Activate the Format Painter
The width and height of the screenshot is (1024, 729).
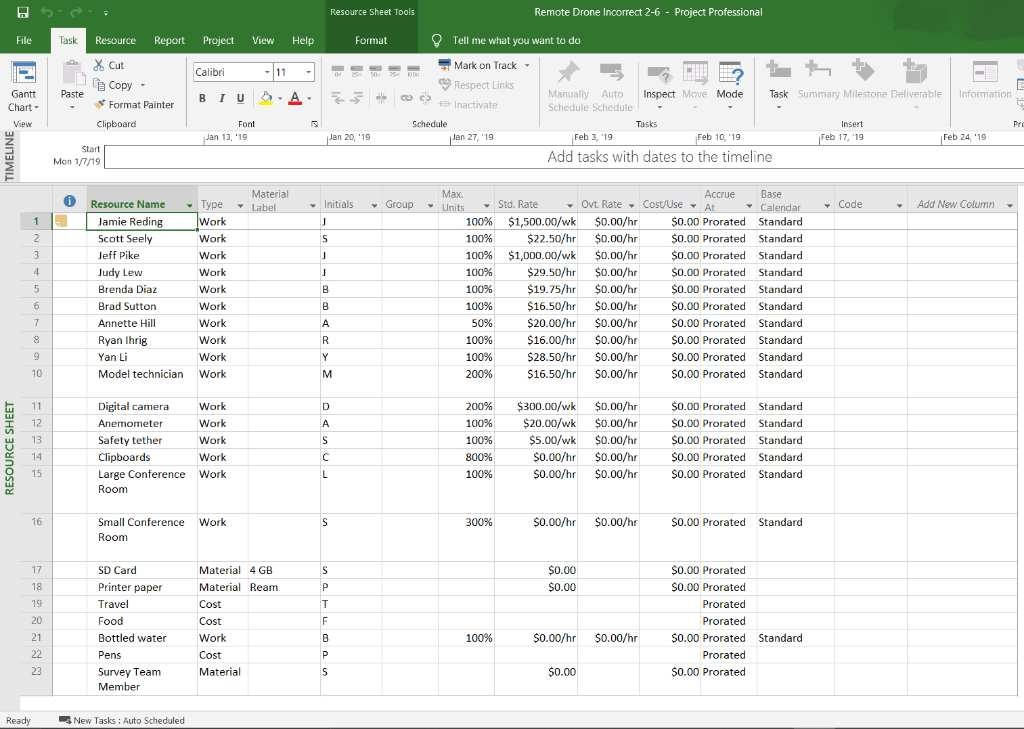click(x=135, y=104)
